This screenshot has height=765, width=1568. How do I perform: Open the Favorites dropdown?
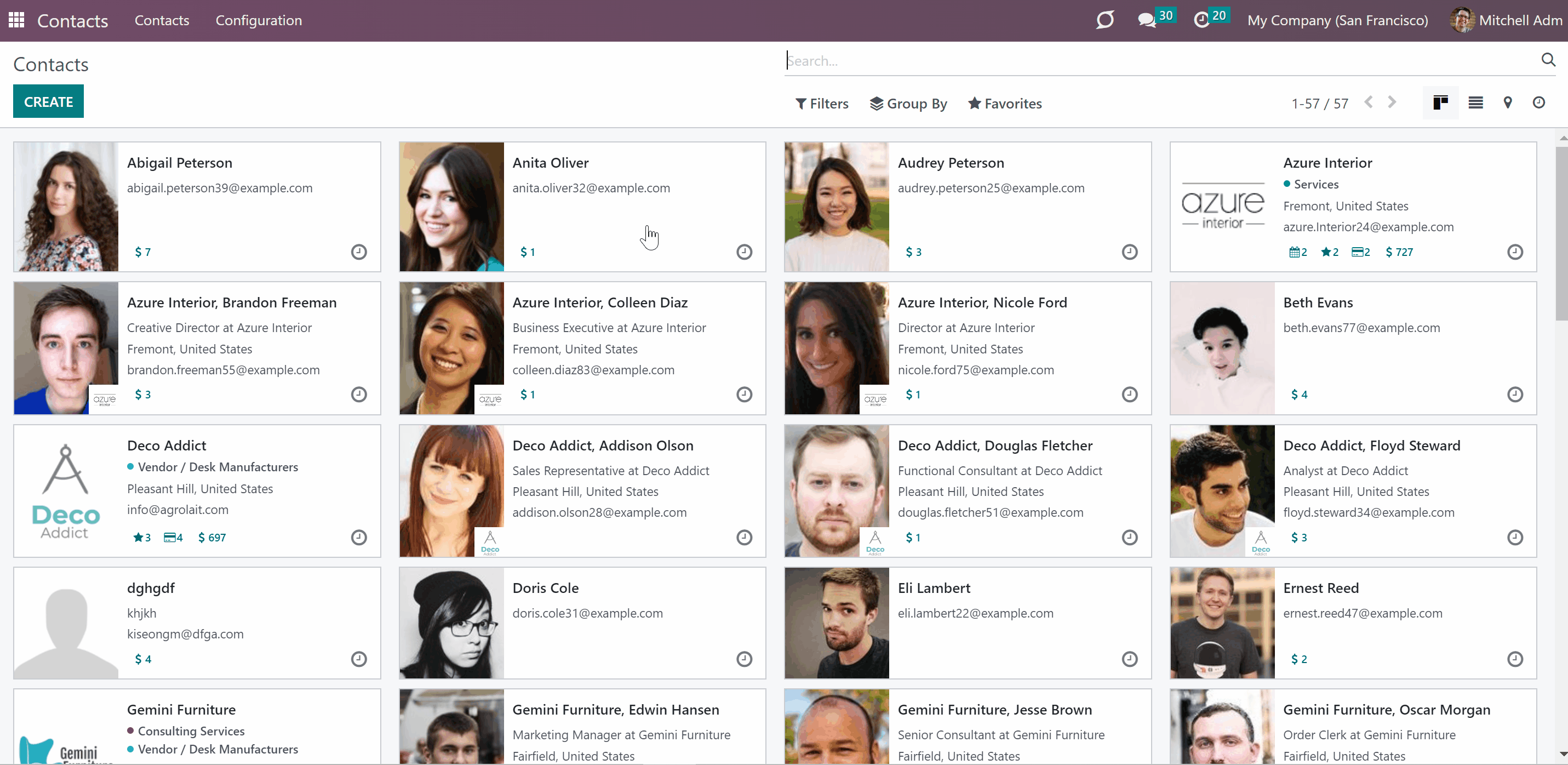pos(1005,104)
